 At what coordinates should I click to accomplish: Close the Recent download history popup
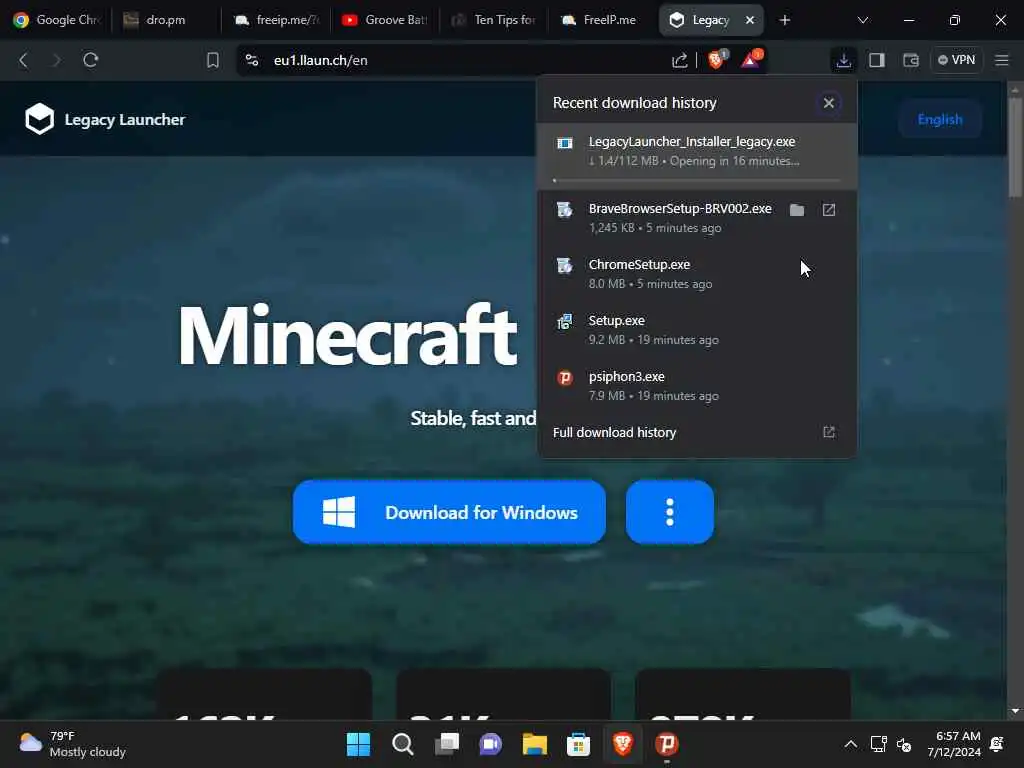click(829, 103)
